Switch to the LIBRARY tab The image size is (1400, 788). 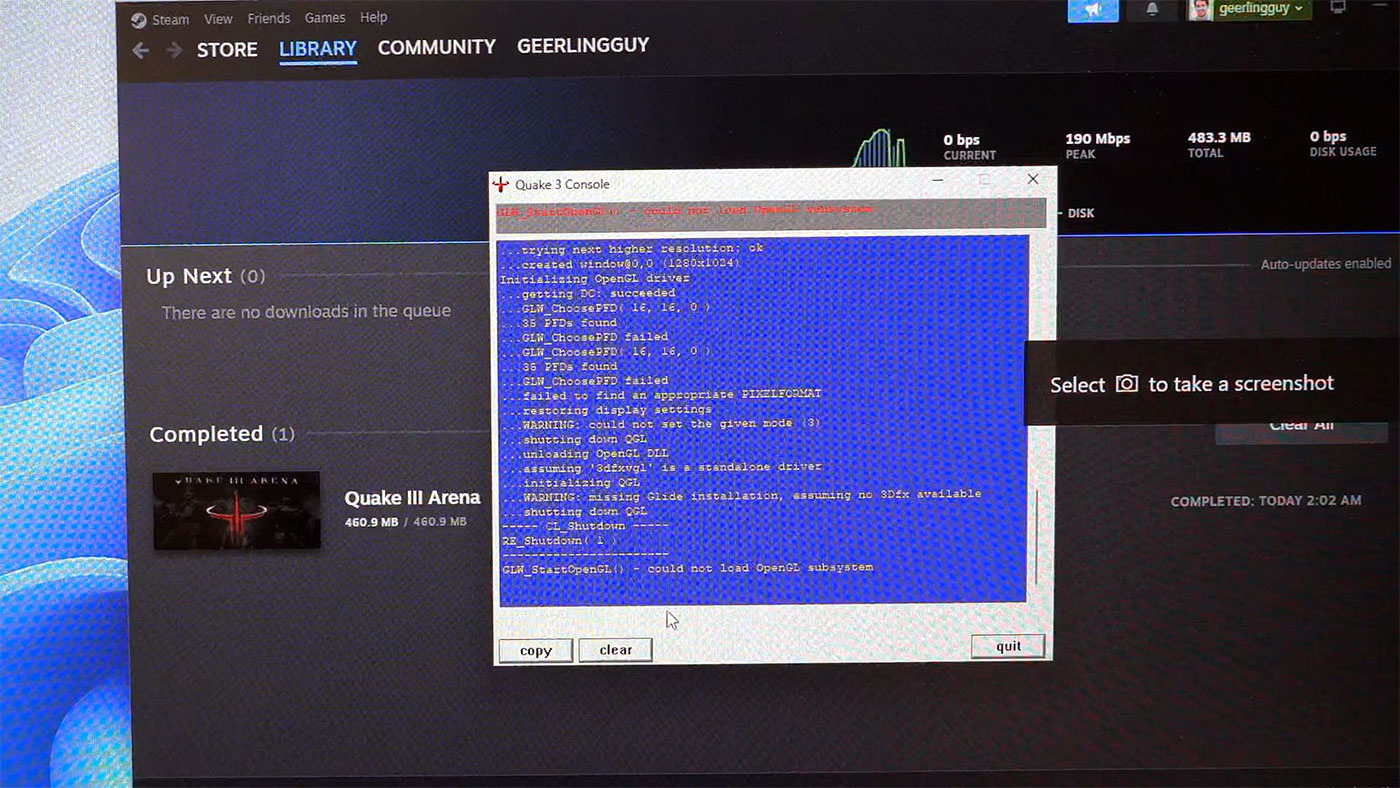[x=318, y=48]
